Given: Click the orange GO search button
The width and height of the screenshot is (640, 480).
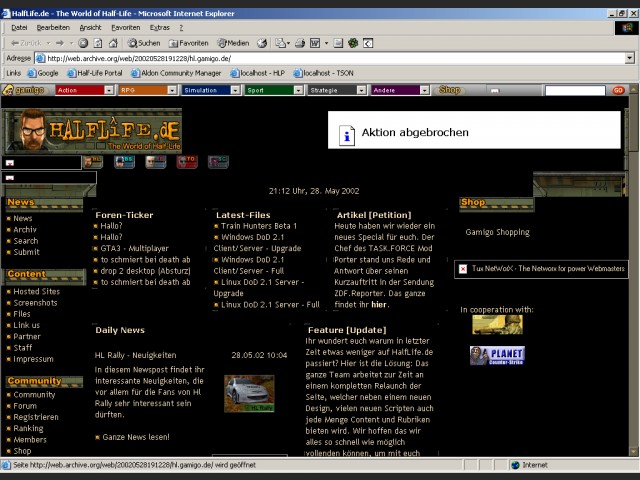Looking at the screenshot, I should click(x=618, y=90).
